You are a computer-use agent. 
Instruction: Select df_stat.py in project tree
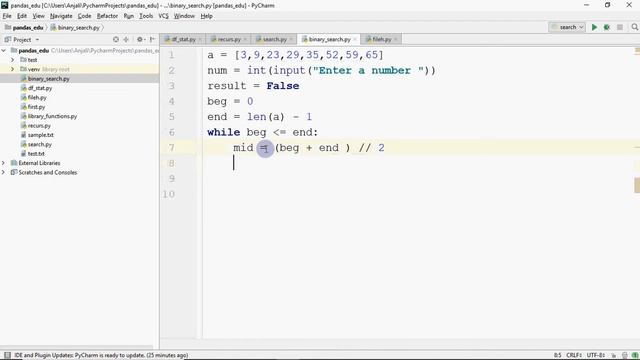tap(40, 88)
